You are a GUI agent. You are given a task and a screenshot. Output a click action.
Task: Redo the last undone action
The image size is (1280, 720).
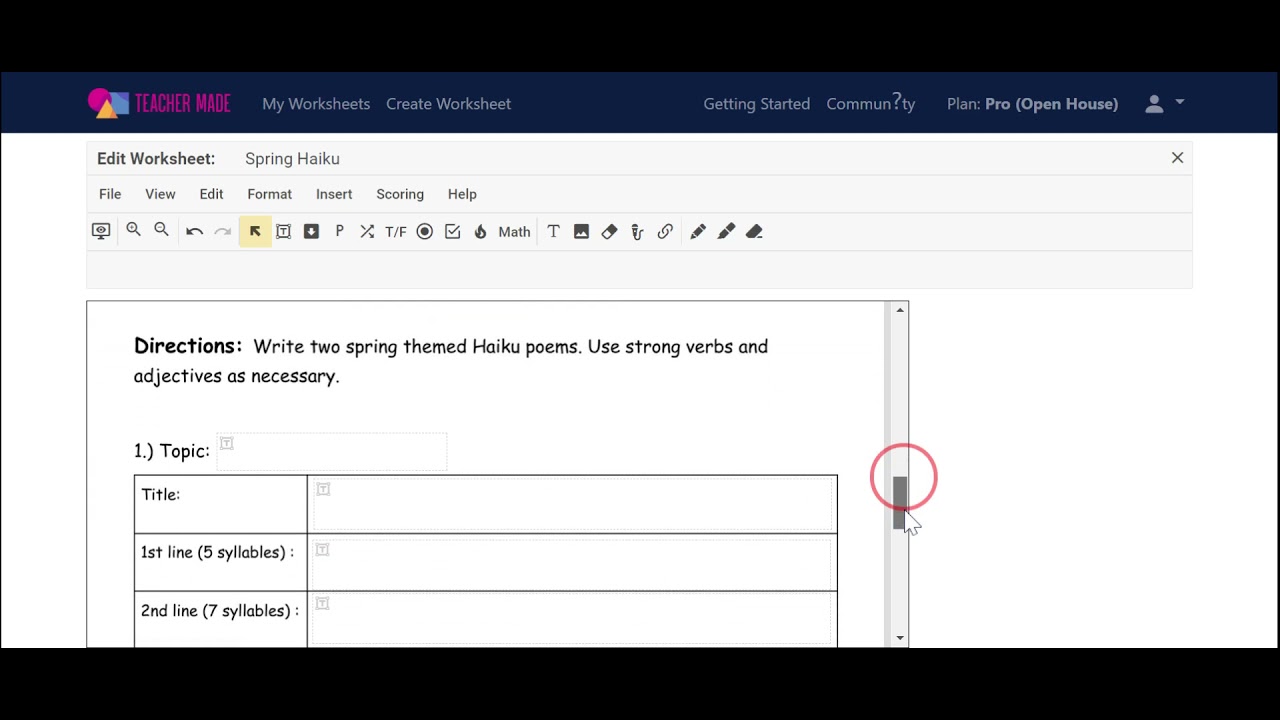(x=222, y=231)
